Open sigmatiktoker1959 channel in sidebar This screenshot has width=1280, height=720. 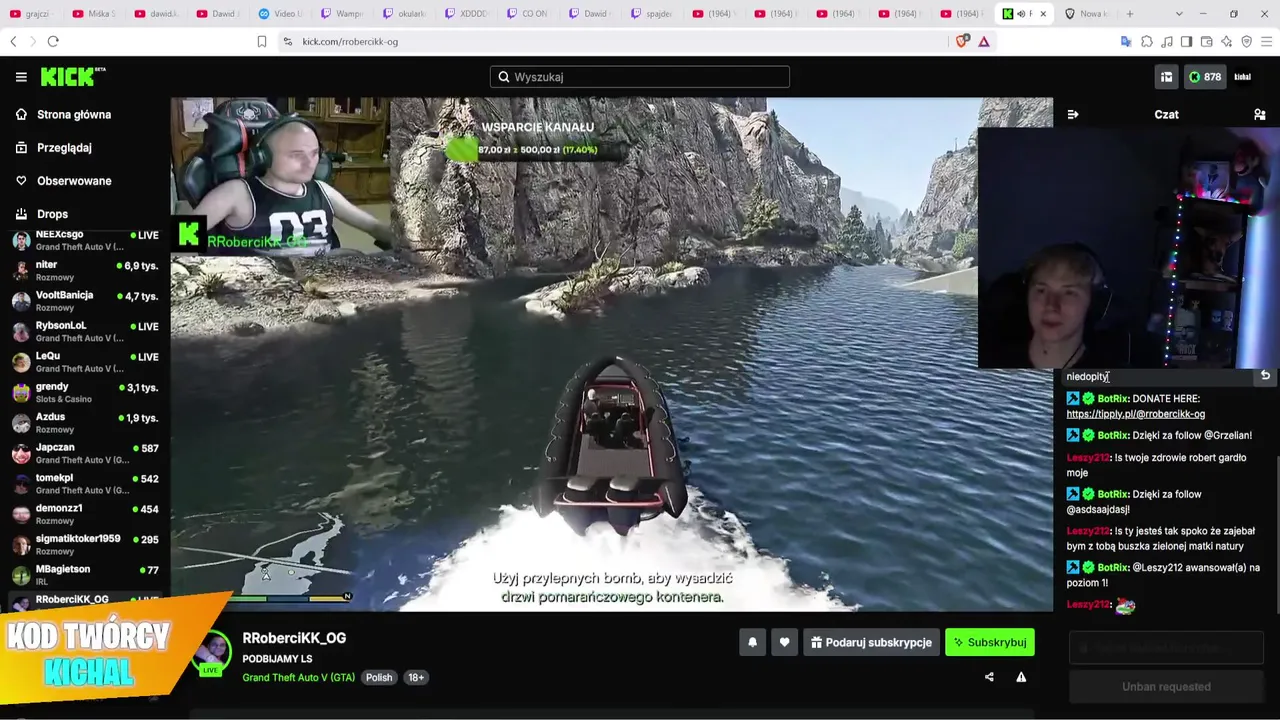85,545
